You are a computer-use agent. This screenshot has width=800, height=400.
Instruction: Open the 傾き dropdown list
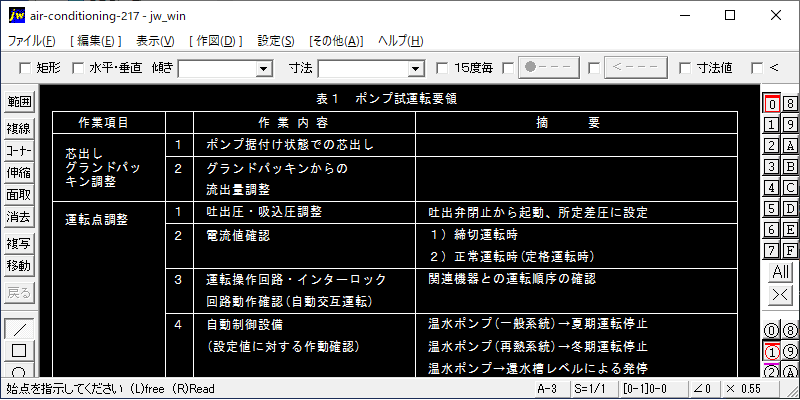point(264,68)
